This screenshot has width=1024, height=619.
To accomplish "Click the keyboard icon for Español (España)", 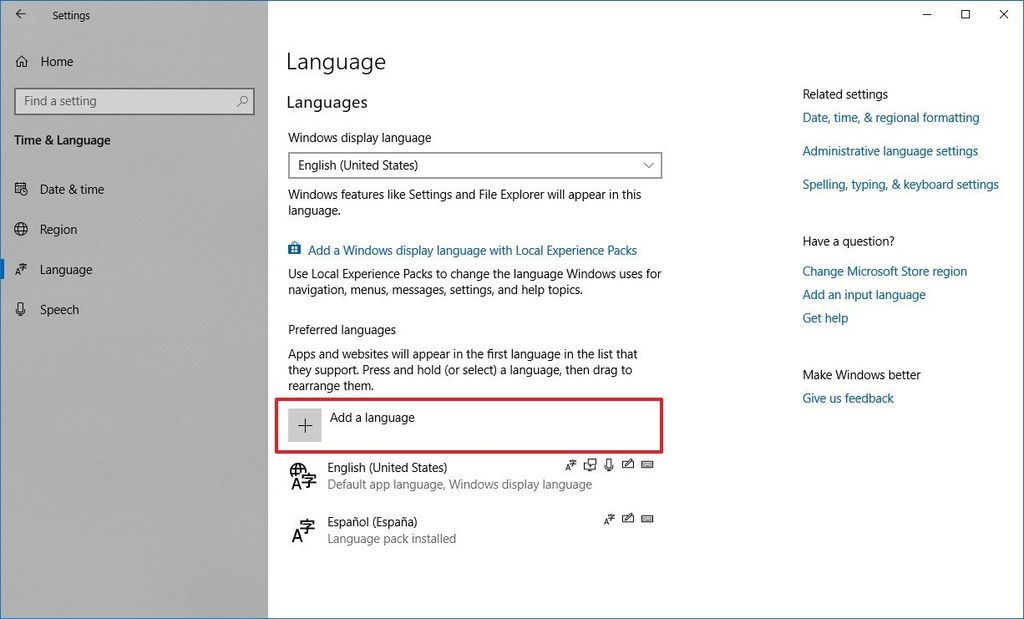I will click(x=647, y=519).
